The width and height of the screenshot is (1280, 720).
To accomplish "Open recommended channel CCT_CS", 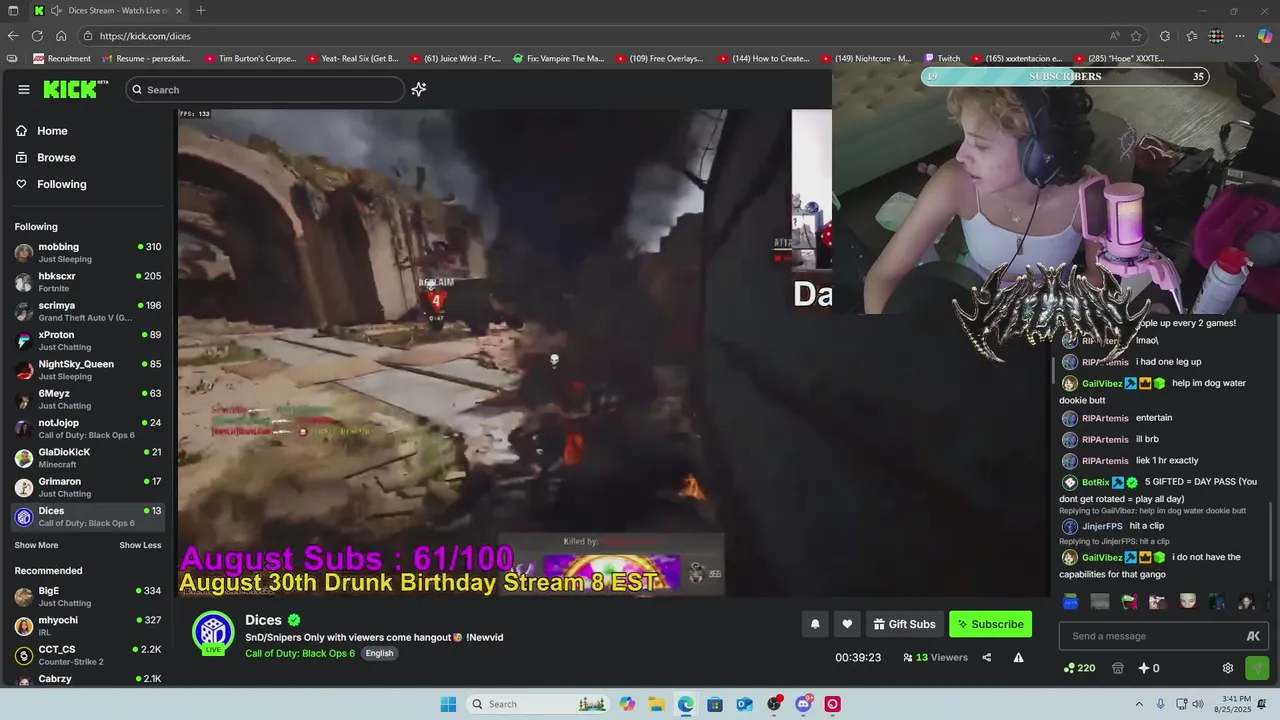I will [88, 655].
